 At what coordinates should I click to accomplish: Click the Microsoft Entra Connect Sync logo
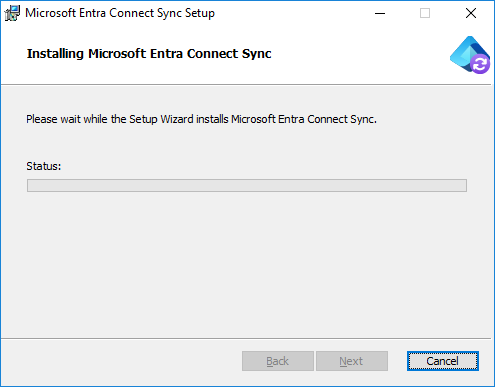coord(470,55)
